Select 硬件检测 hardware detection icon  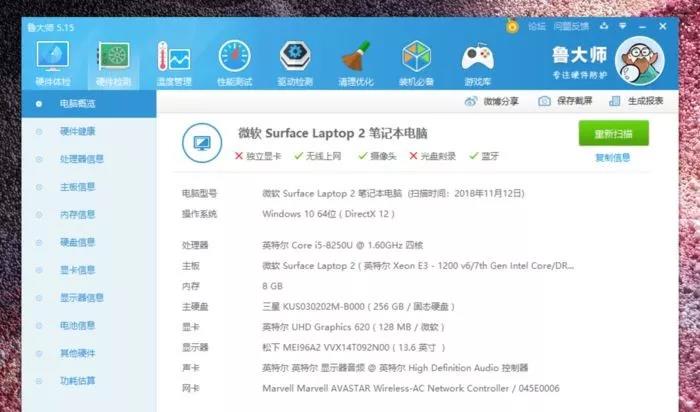113,57
